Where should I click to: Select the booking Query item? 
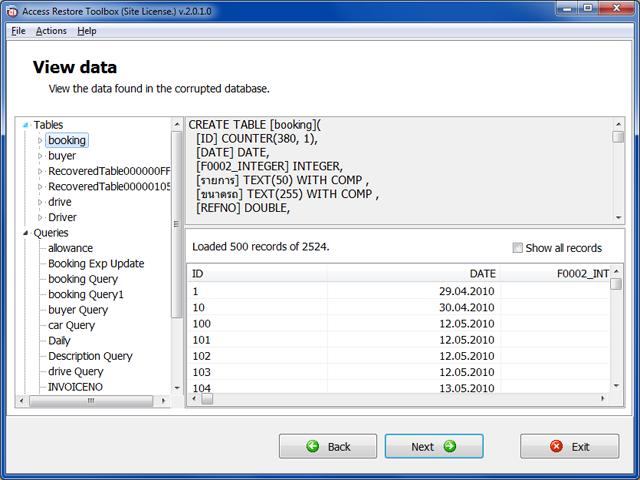pyautogui.click(x=83, y=279)
